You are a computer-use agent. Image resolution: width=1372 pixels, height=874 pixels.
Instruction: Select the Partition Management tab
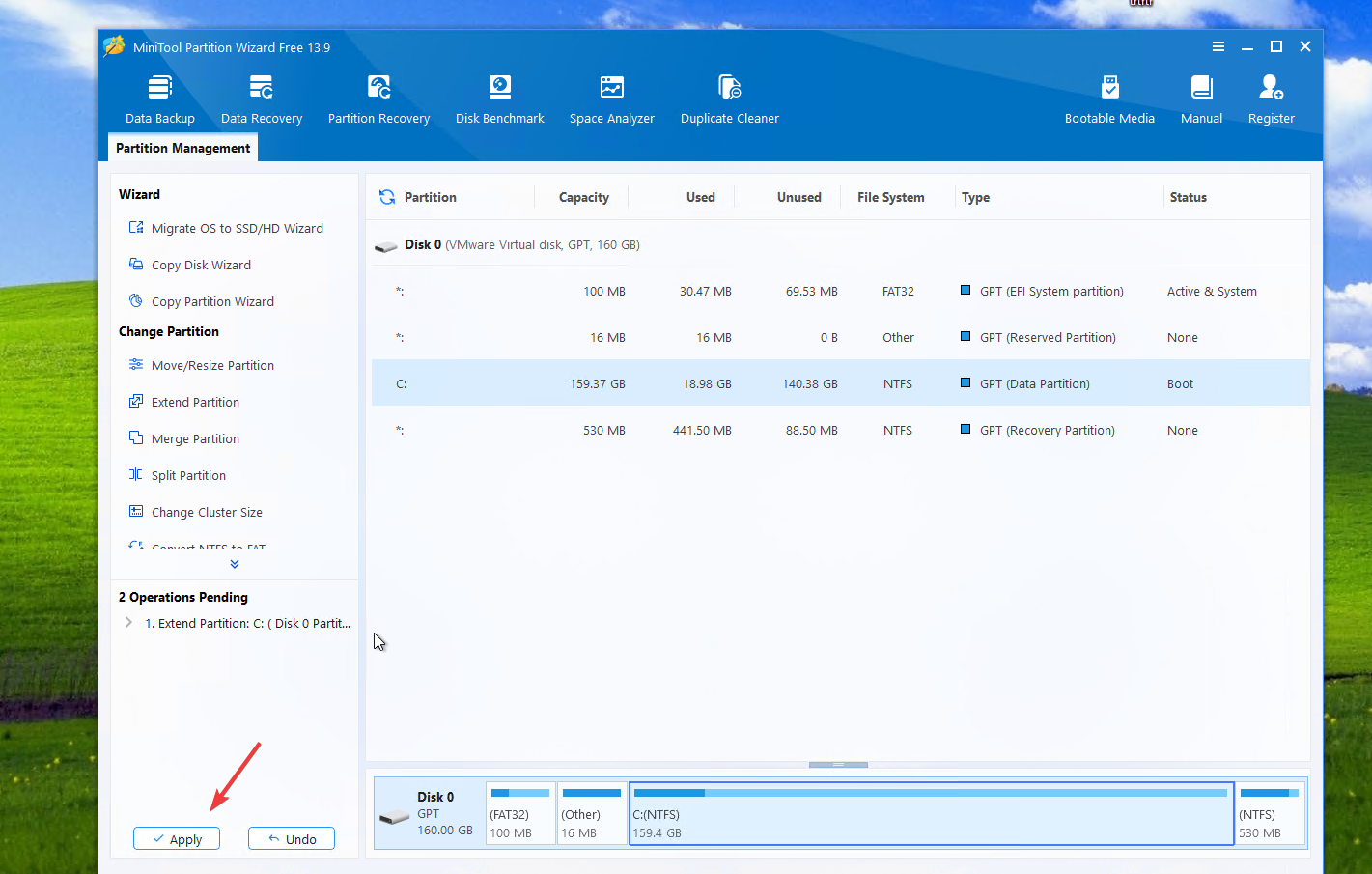(x=182, y=148)
